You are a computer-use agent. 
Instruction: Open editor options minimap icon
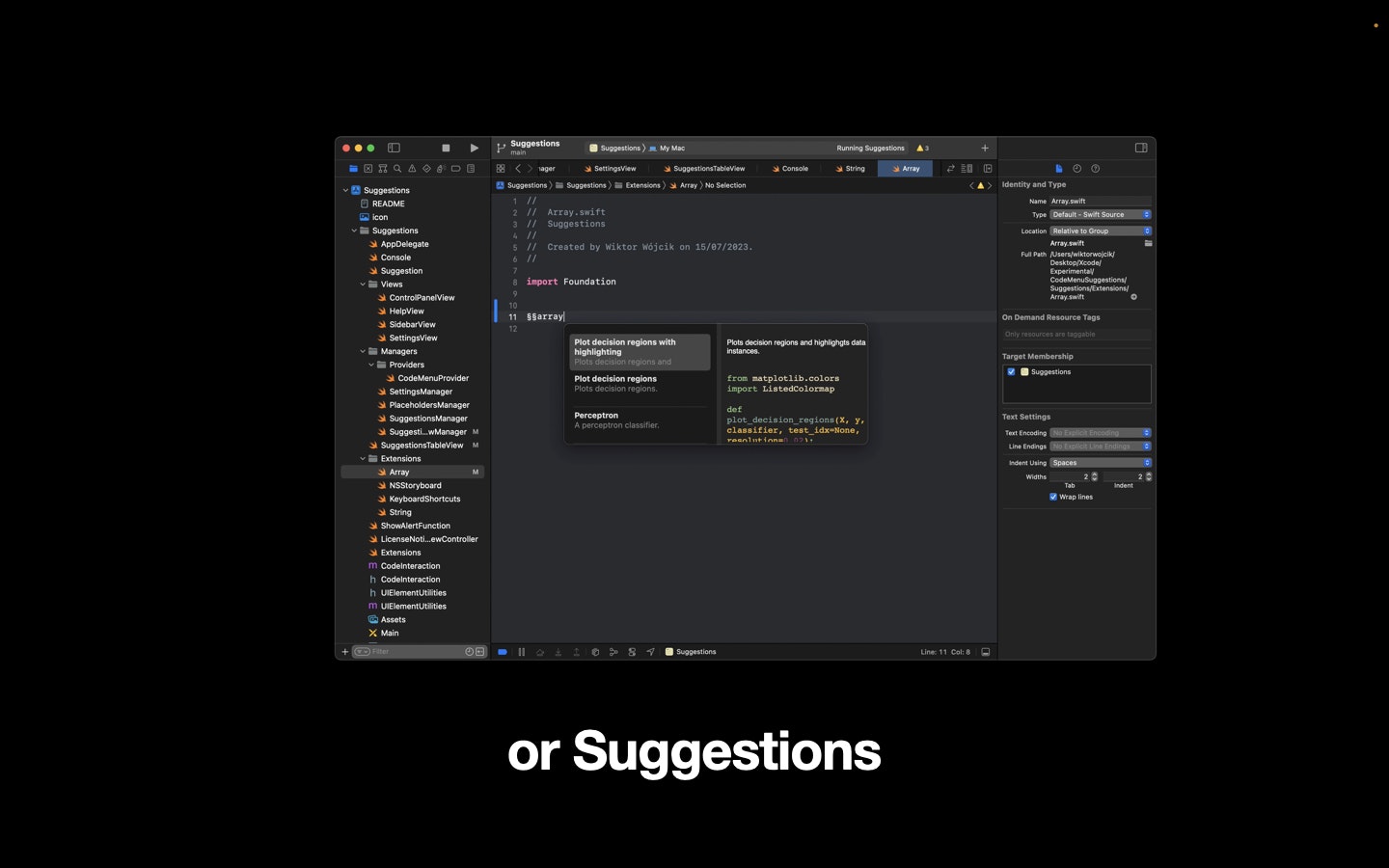pos(967,169)
